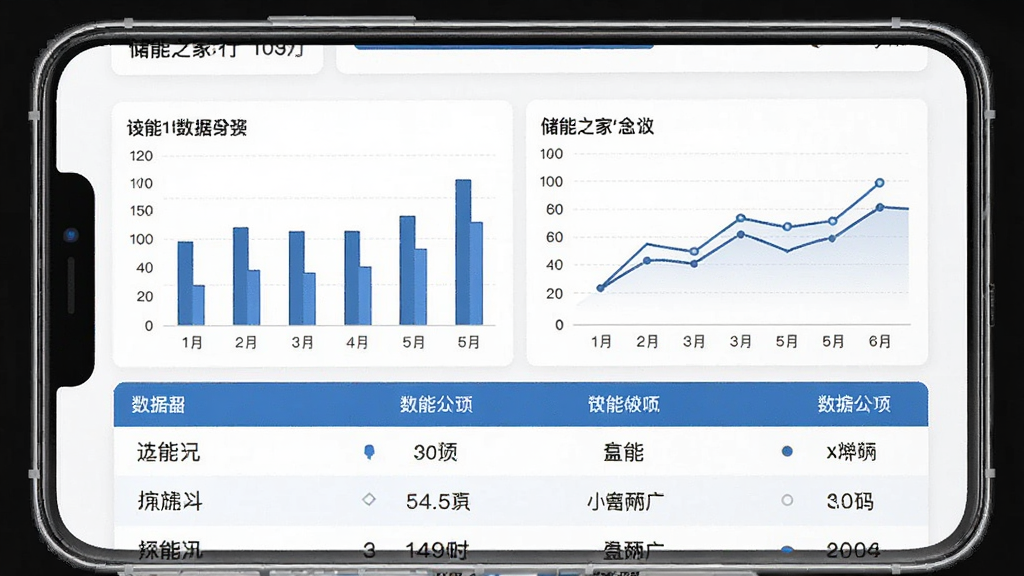
Task: Sort by the table header above 3.0码
Action: point(854,404)
